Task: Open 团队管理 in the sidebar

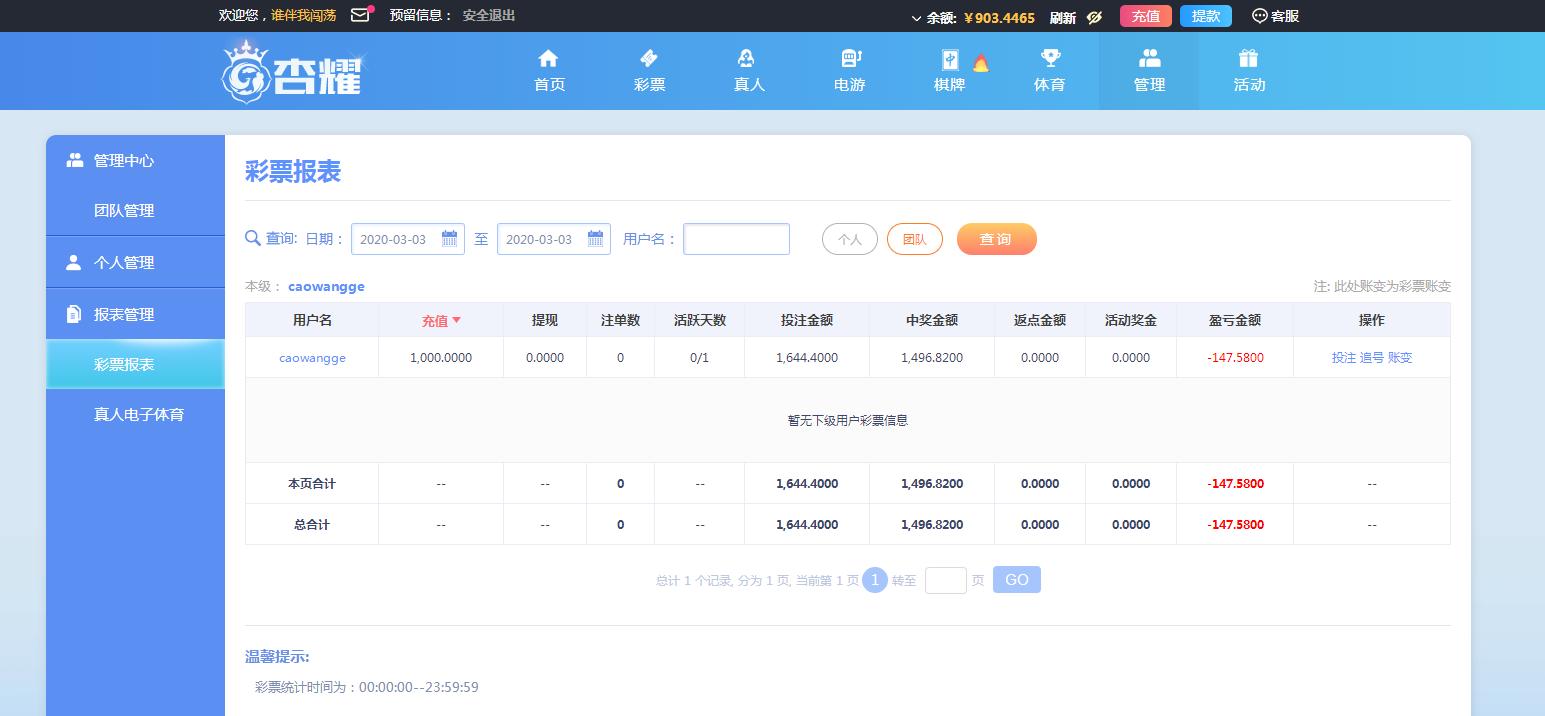Action: (124, 211)
